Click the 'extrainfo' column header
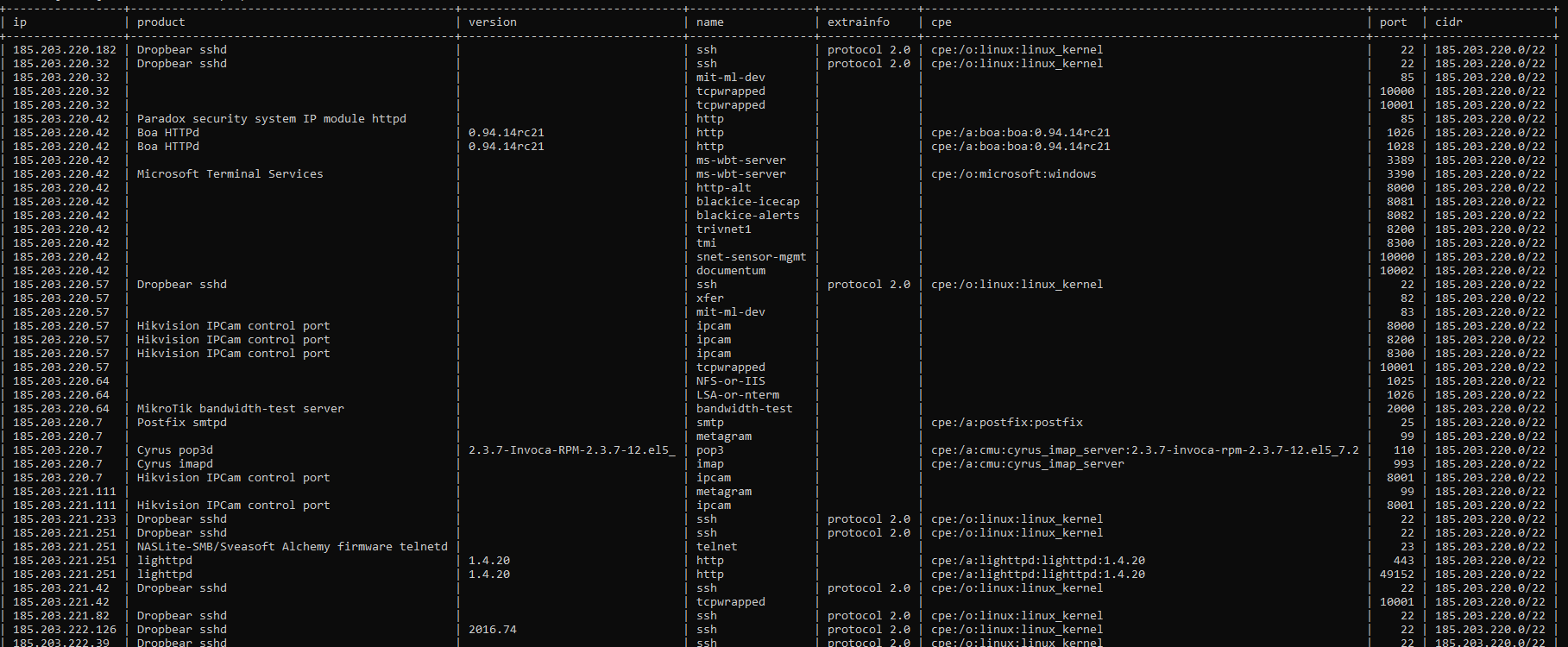The image size is (1568, 647). coord(858,22)
